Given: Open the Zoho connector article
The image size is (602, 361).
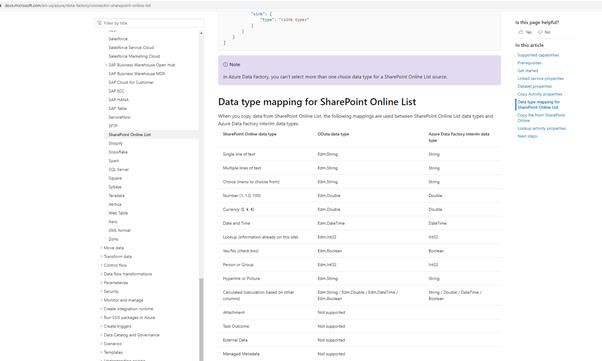Looking at the screenshot, I should [x=113, y=239].
